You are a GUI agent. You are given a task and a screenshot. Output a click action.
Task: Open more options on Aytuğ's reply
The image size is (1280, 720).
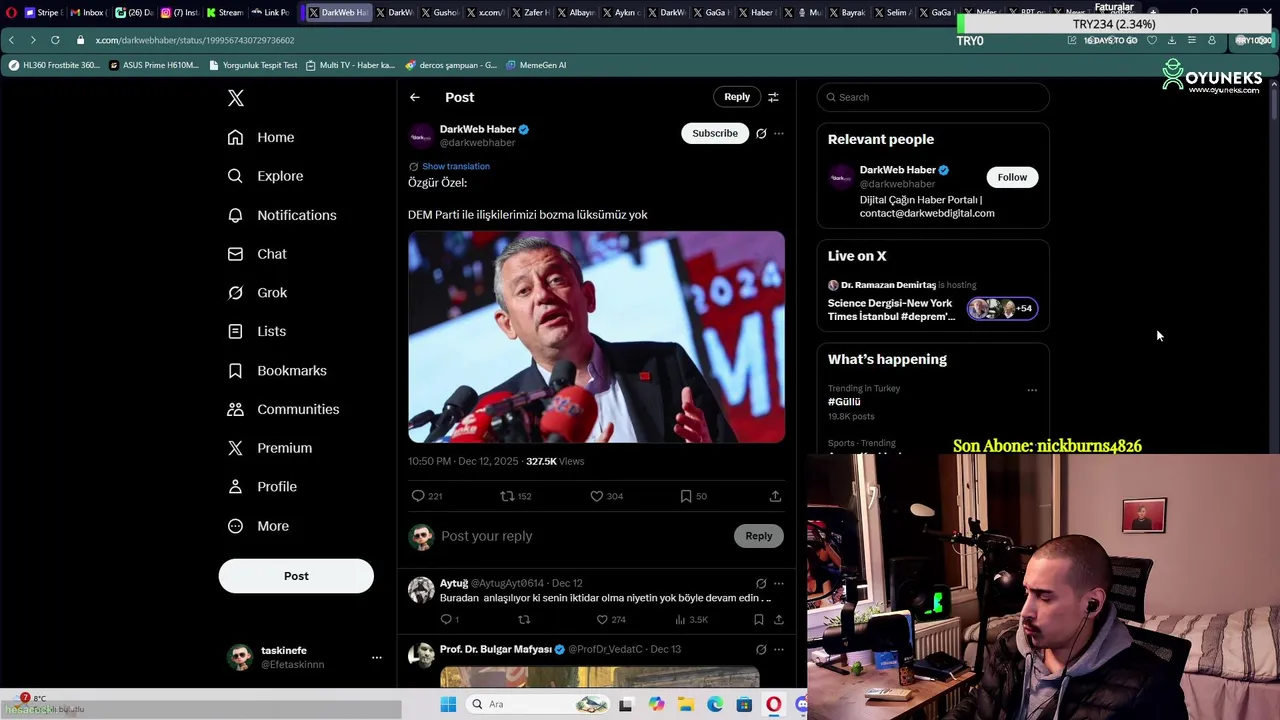(x=779, y=583)
